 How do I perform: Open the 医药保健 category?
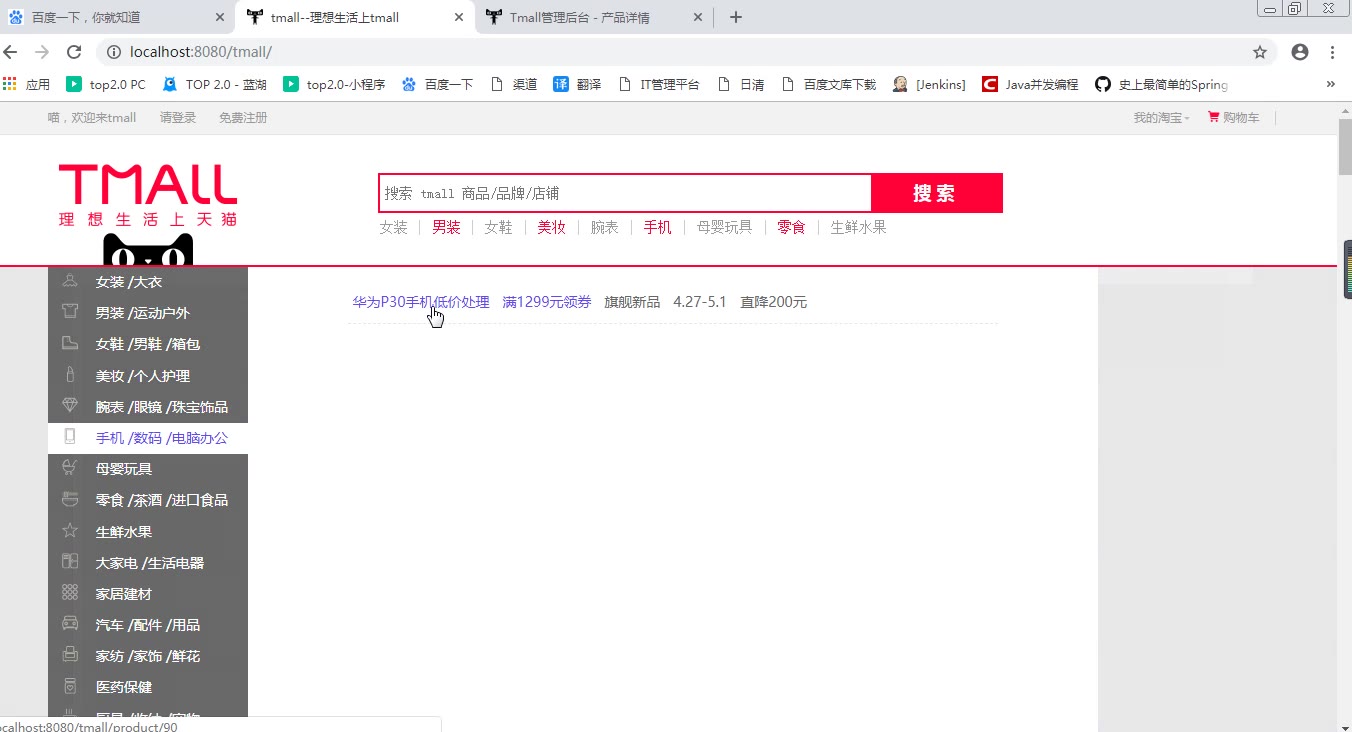tap(124, 687)
